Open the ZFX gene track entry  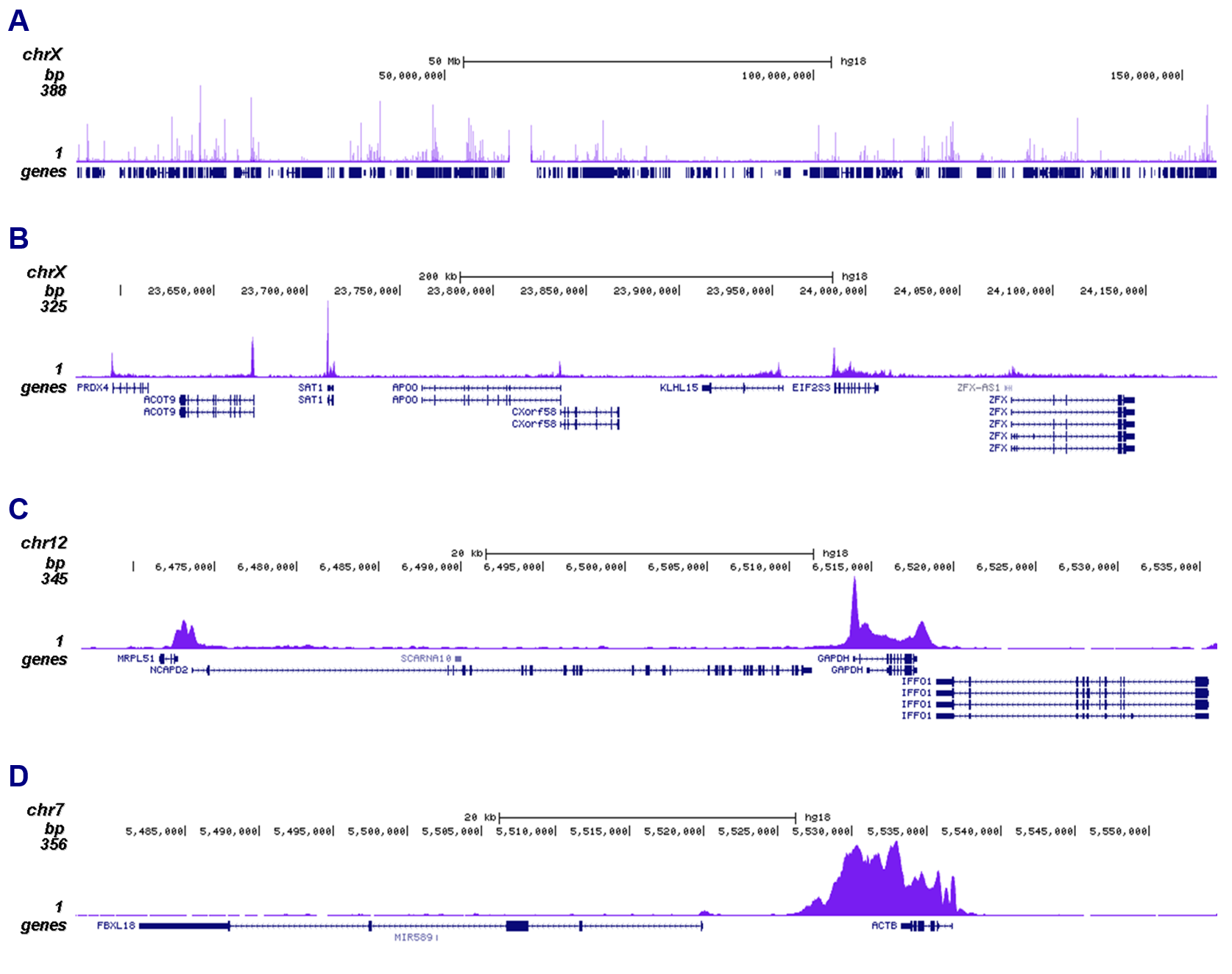tap(999, 402)
